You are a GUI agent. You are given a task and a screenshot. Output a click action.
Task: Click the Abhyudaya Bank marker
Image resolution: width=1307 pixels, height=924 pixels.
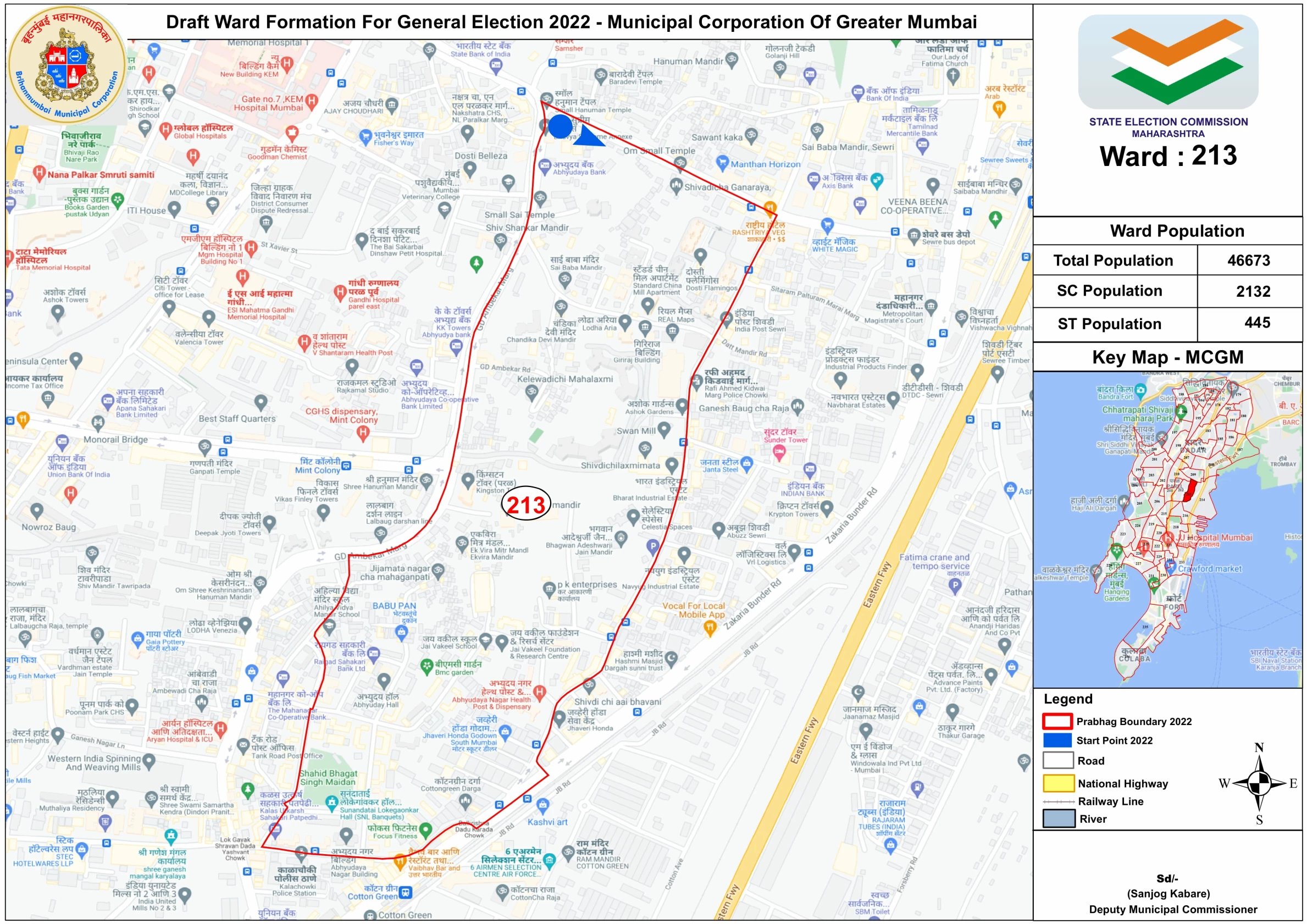point(545,165)
